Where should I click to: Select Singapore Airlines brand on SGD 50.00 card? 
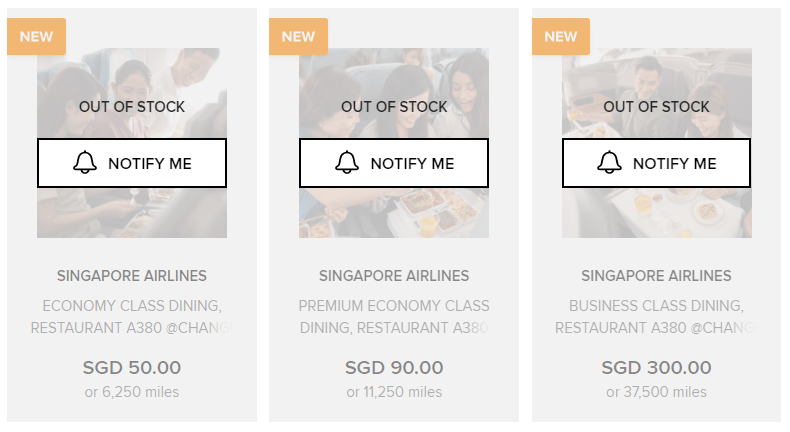(132, 275)
